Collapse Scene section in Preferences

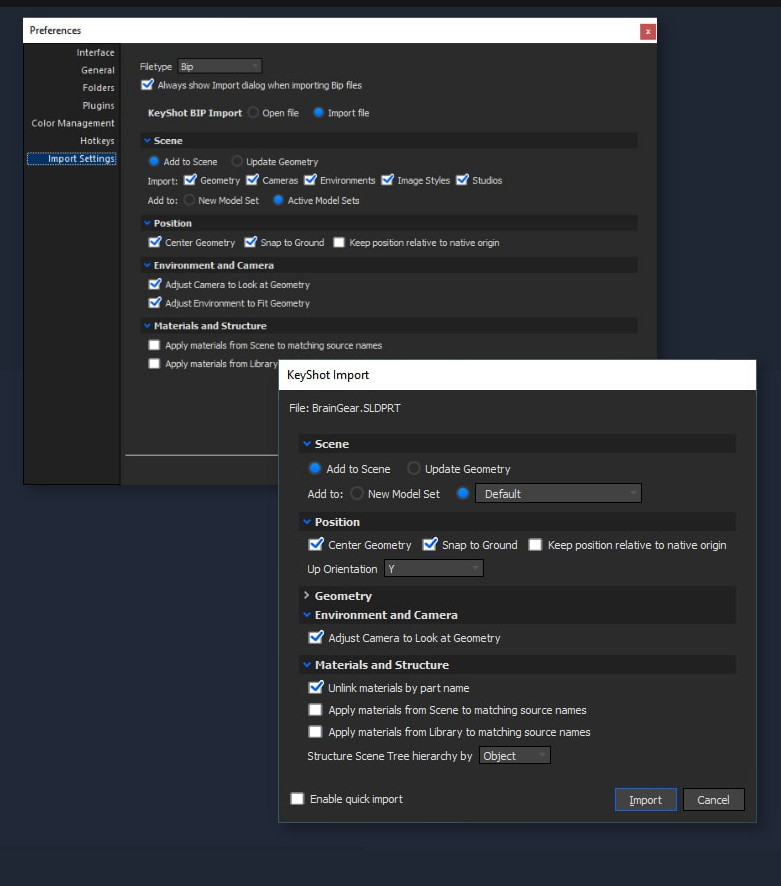(147, 140)
